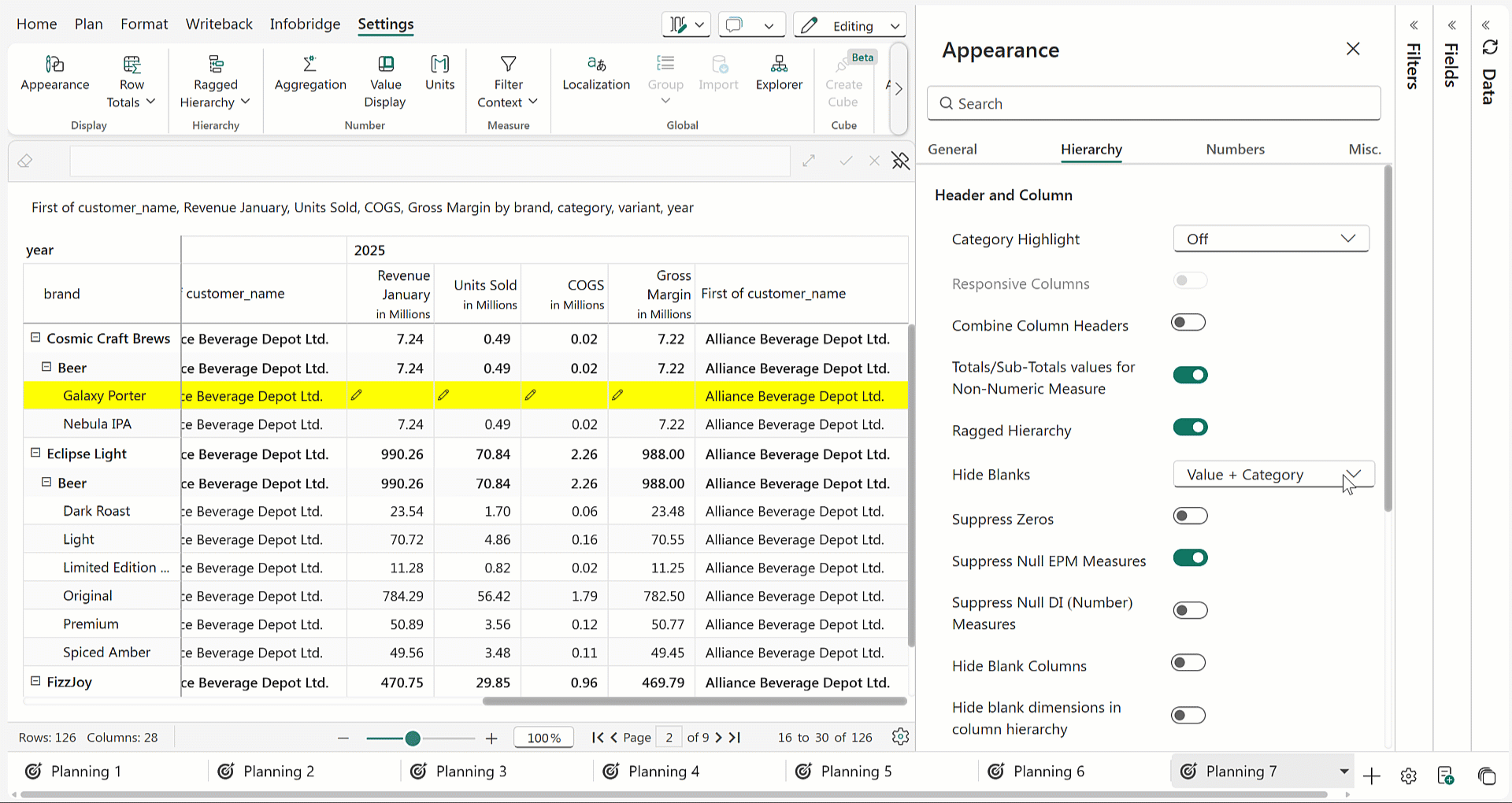Click the zoom slider handle
Screen dimensions: 1512x803
click(413, 738)
